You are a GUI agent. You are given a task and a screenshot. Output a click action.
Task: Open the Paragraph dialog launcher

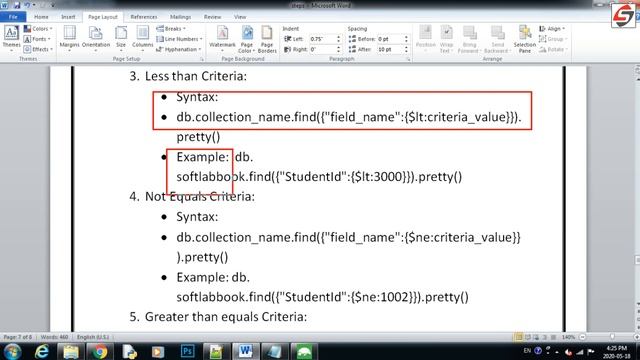408,59
